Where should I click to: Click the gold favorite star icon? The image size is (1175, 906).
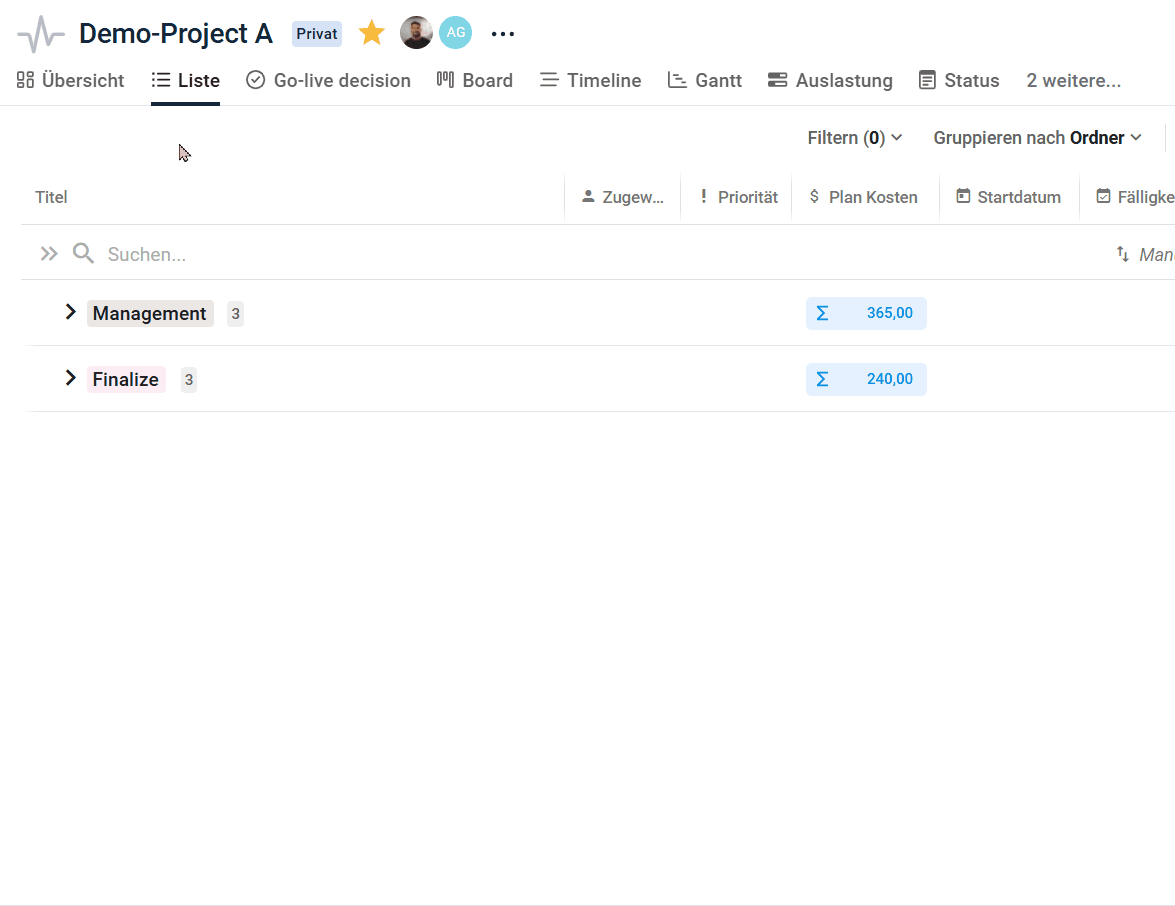(372, 33)
